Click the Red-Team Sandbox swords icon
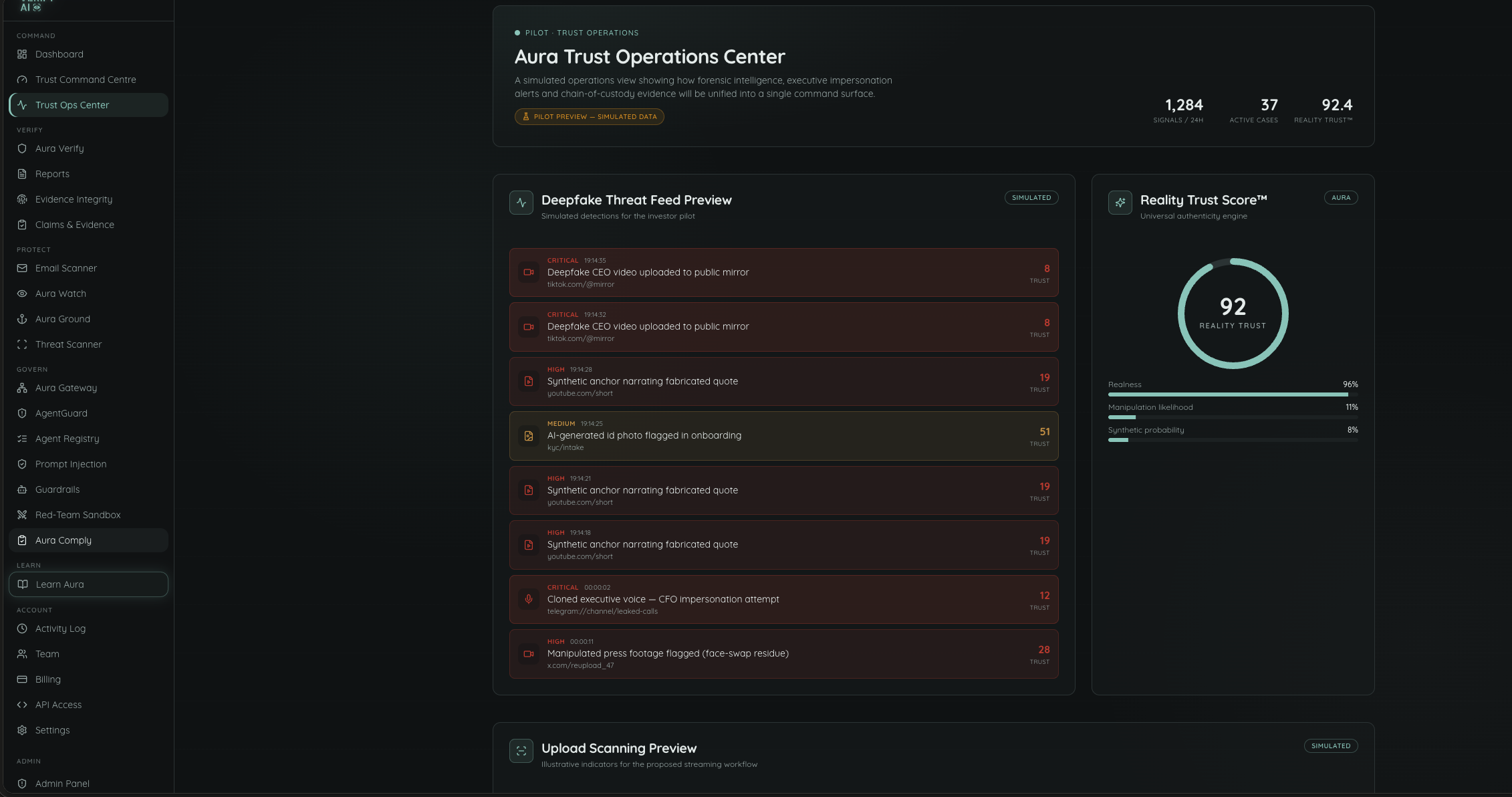Screen dimensions: 1512x797 22,515
